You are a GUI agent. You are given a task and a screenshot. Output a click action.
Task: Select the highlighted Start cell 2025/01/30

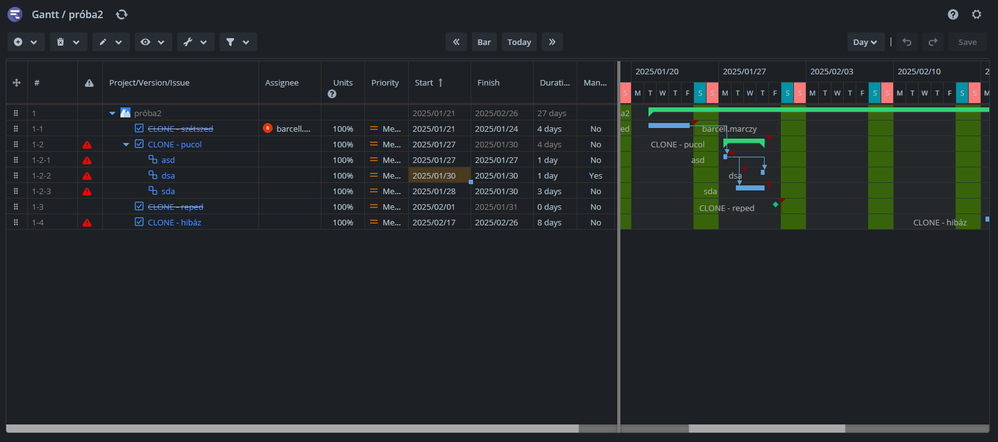pyautogui.click(x=440, y=176)
